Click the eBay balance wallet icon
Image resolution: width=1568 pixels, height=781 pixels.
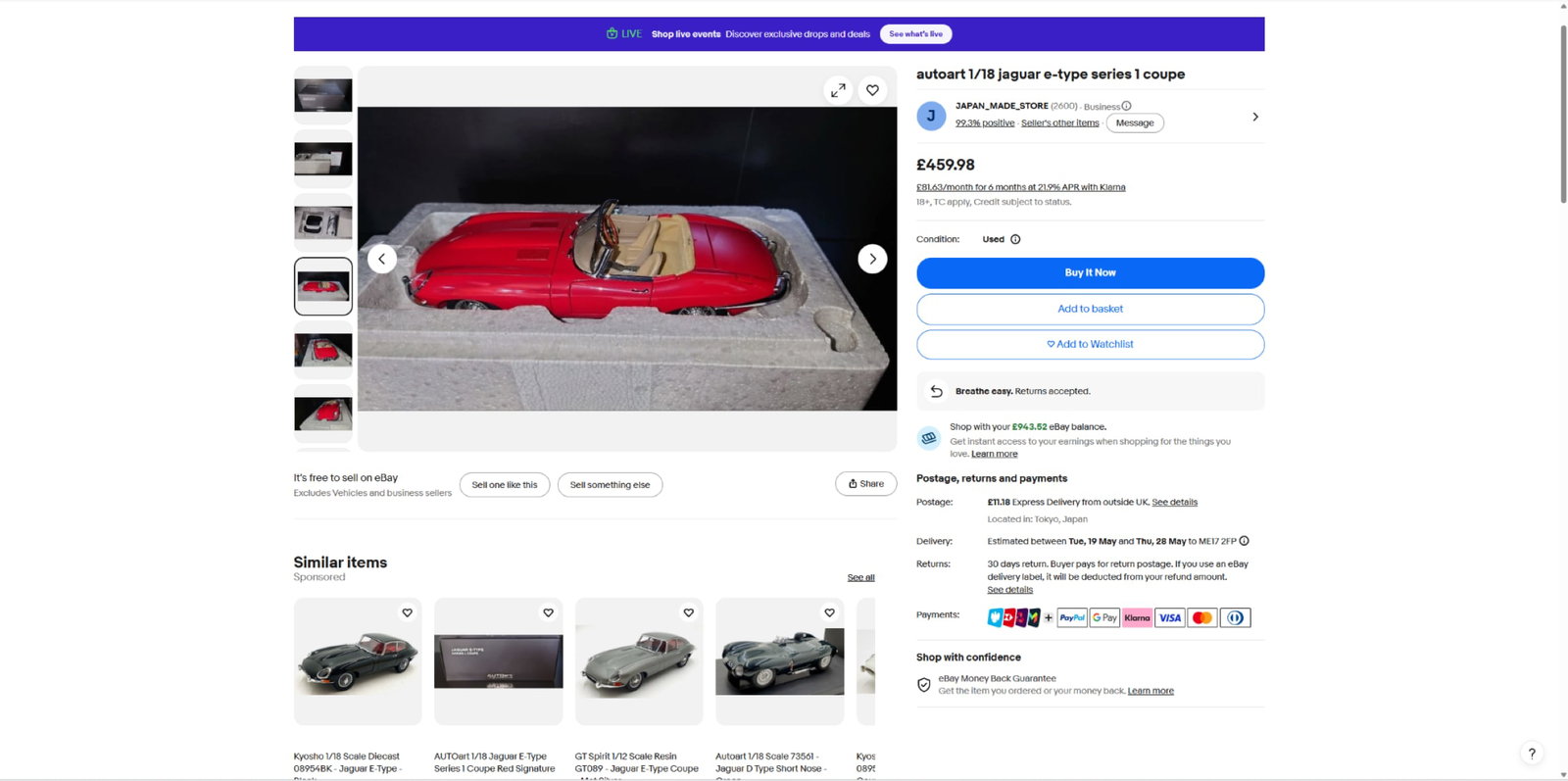[929, 438]
